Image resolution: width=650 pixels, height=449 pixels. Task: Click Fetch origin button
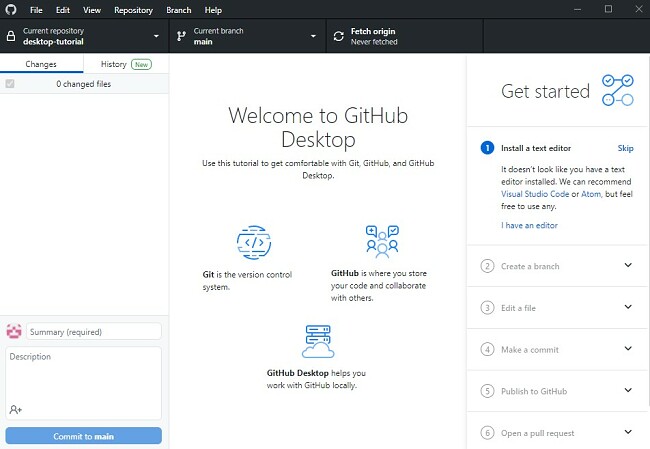[x=405, y=36]
